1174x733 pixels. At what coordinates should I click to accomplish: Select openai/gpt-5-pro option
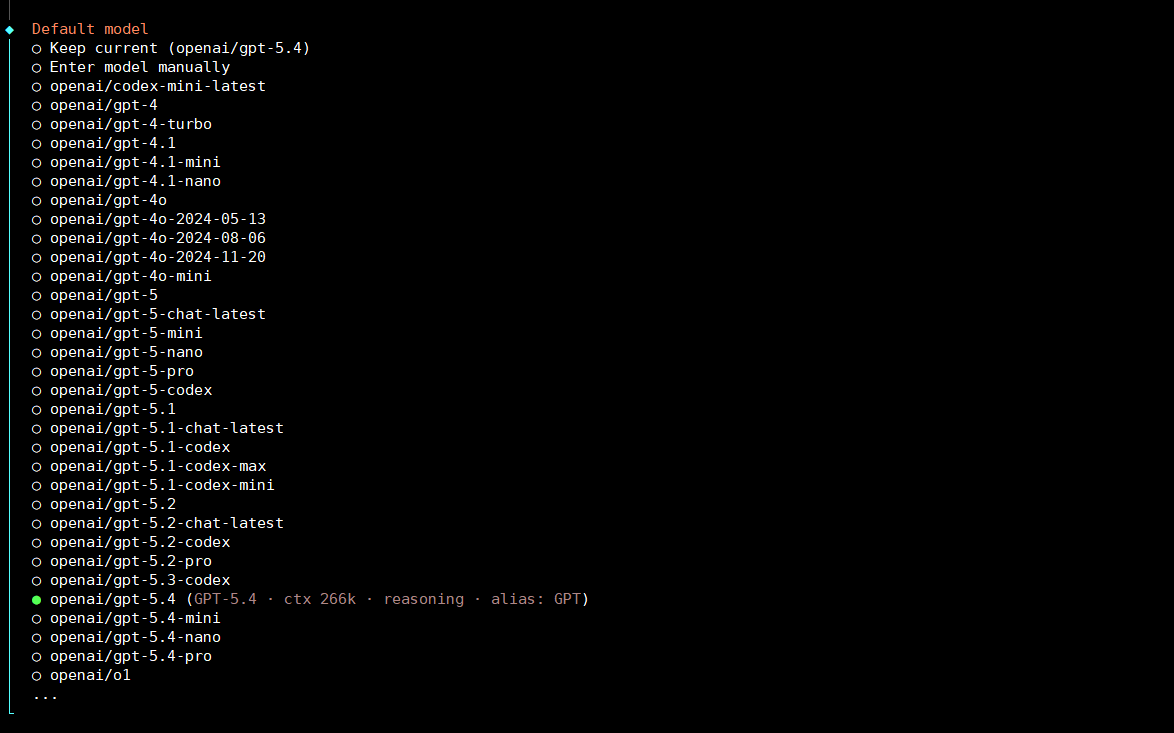point(122,371)
